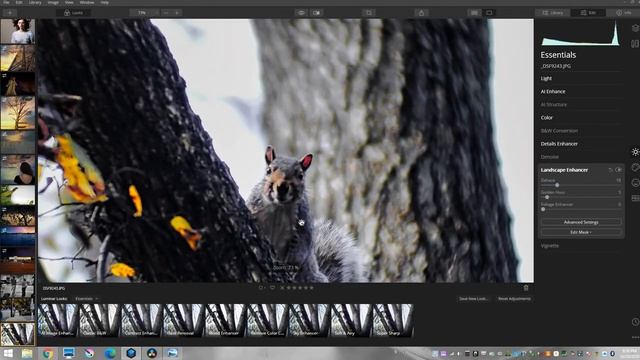Click the flag icon below the image

[x=261, y=288]
